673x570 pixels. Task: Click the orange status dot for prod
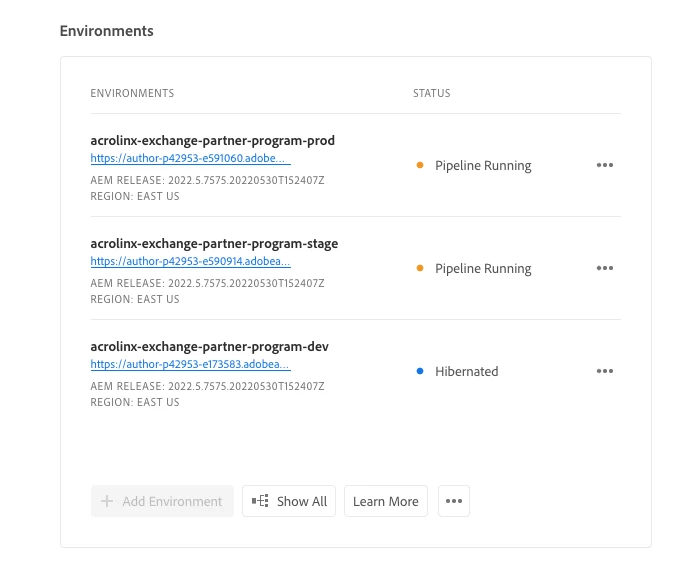(420, 166)
